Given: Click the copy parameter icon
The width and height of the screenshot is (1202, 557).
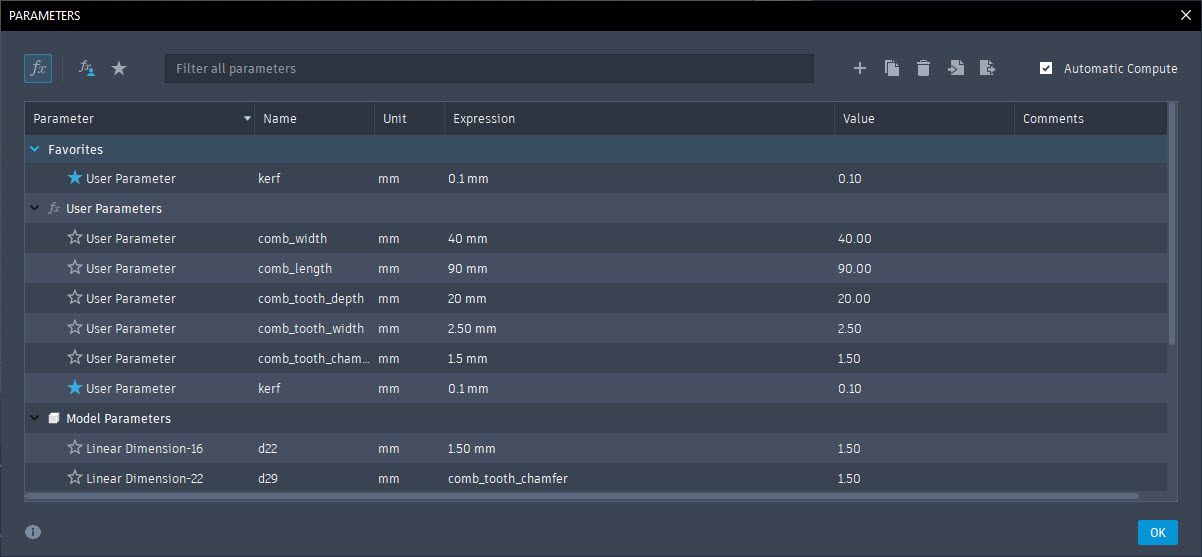Looking at the screenshot, I should click(x=892, y=68).
